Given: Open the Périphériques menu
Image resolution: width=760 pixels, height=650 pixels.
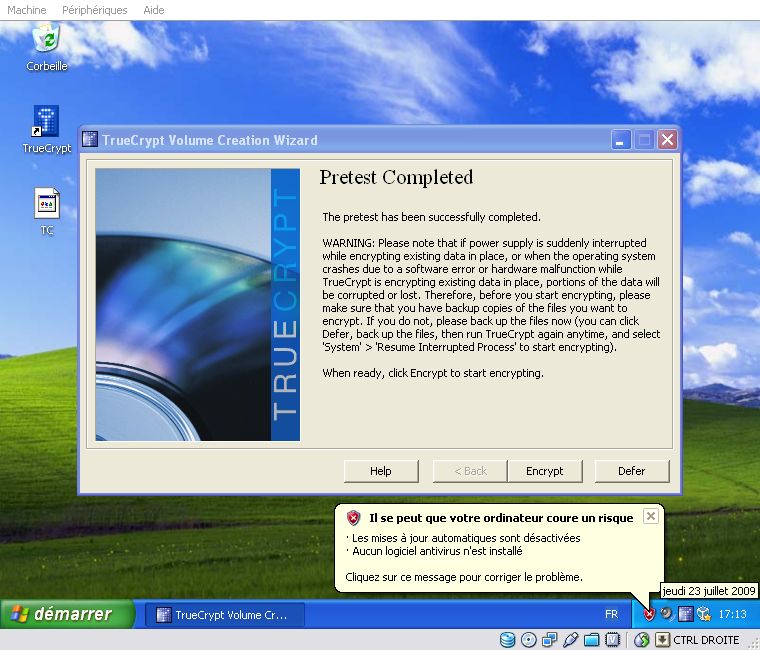Looking at the screenshot, I should click(95, 10).
